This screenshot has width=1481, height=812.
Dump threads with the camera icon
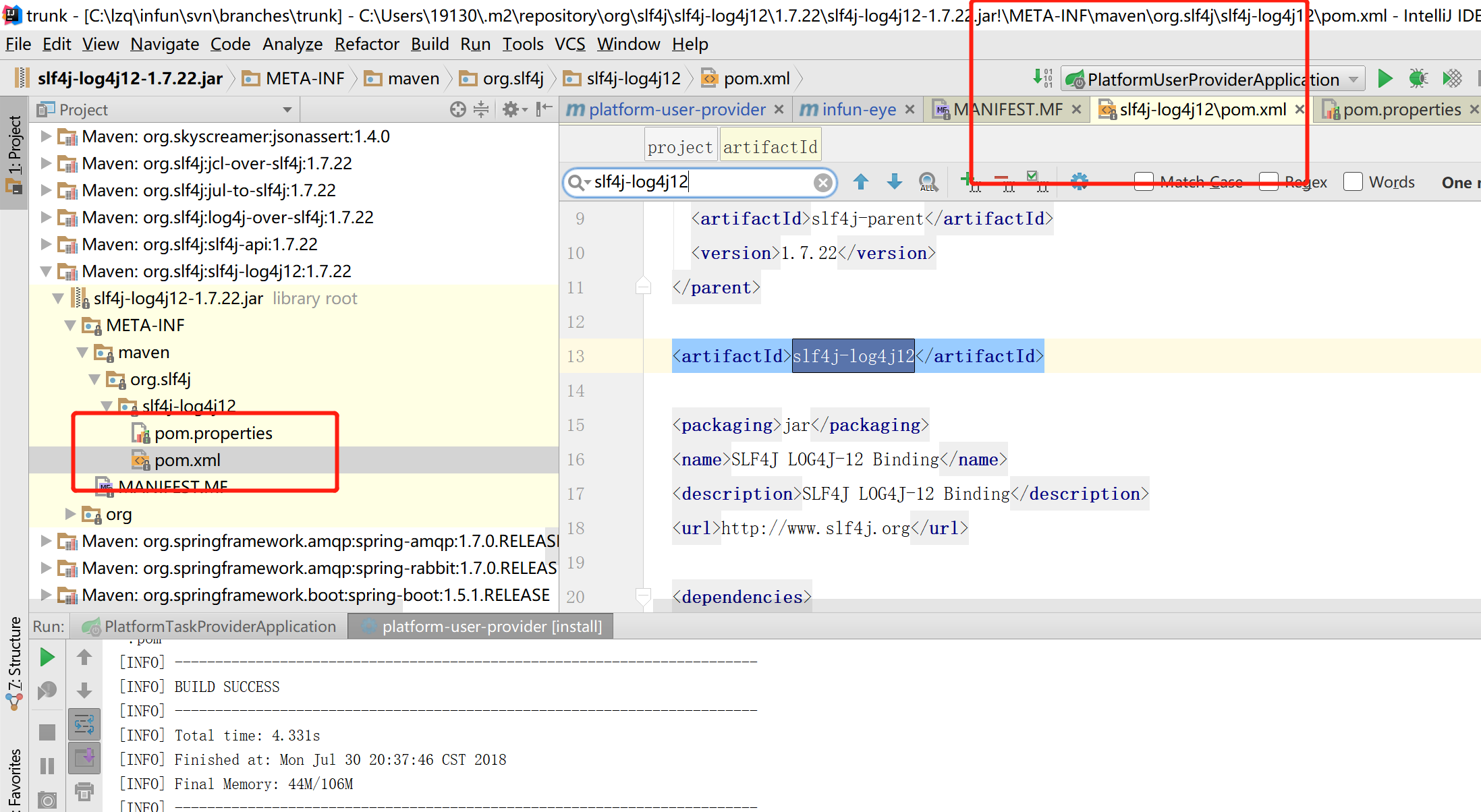[x=47, y=801]
